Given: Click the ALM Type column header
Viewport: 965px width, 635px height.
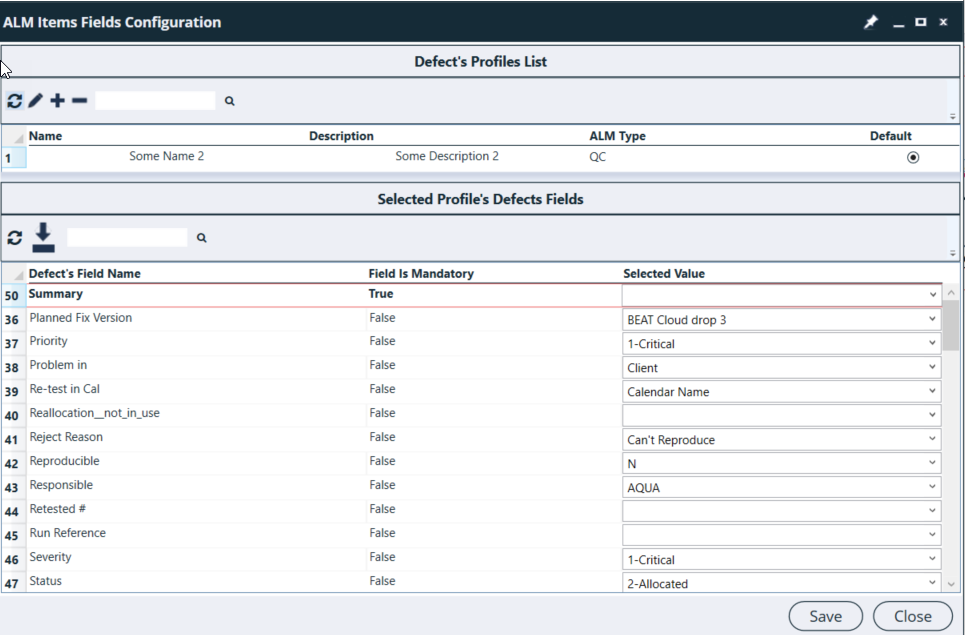Looking at the screenshot, I should pyautogui.click(x=617, y=136).
